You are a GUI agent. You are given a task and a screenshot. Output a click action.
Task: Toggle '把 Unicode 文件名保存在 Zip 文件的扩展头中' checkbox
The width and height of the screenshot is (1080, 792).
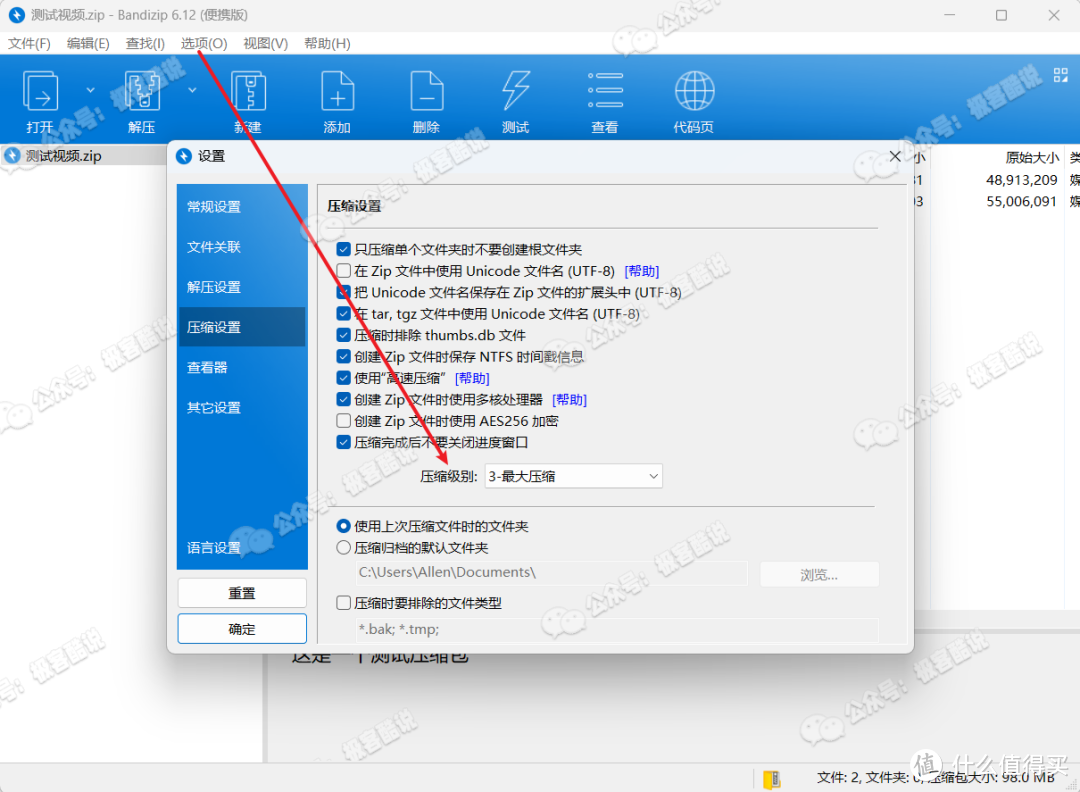[344, 292]
